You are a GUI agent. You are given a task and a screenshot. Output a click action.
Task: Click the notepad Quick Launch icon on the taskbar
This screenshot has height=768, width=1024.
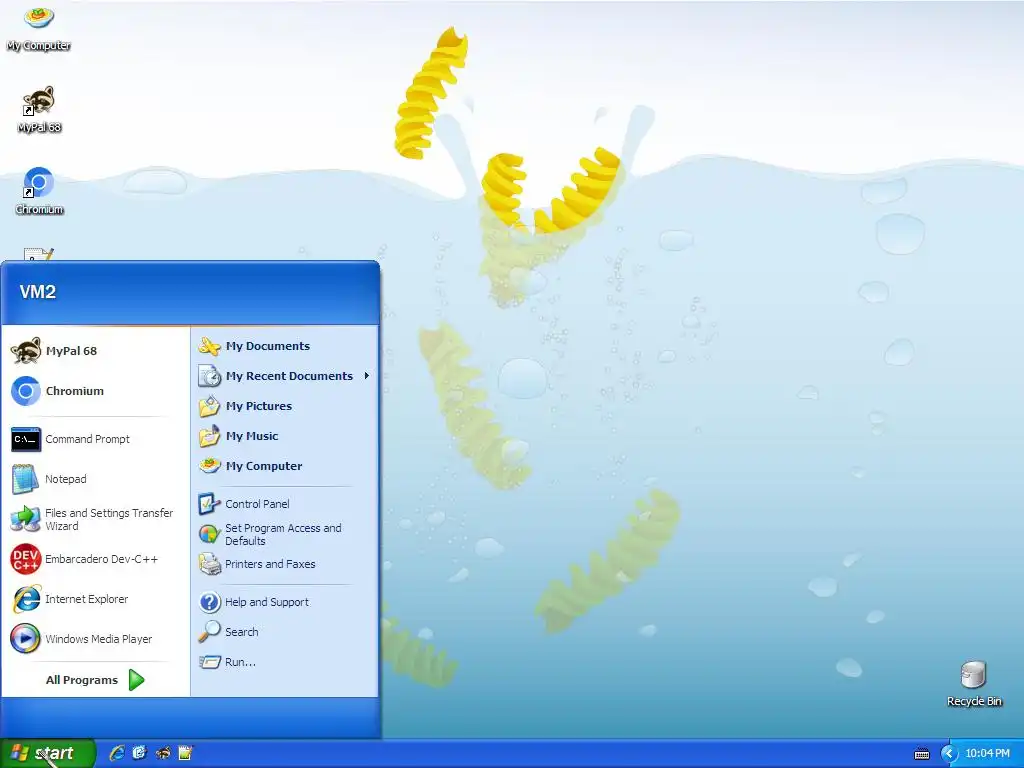[185, 753]
